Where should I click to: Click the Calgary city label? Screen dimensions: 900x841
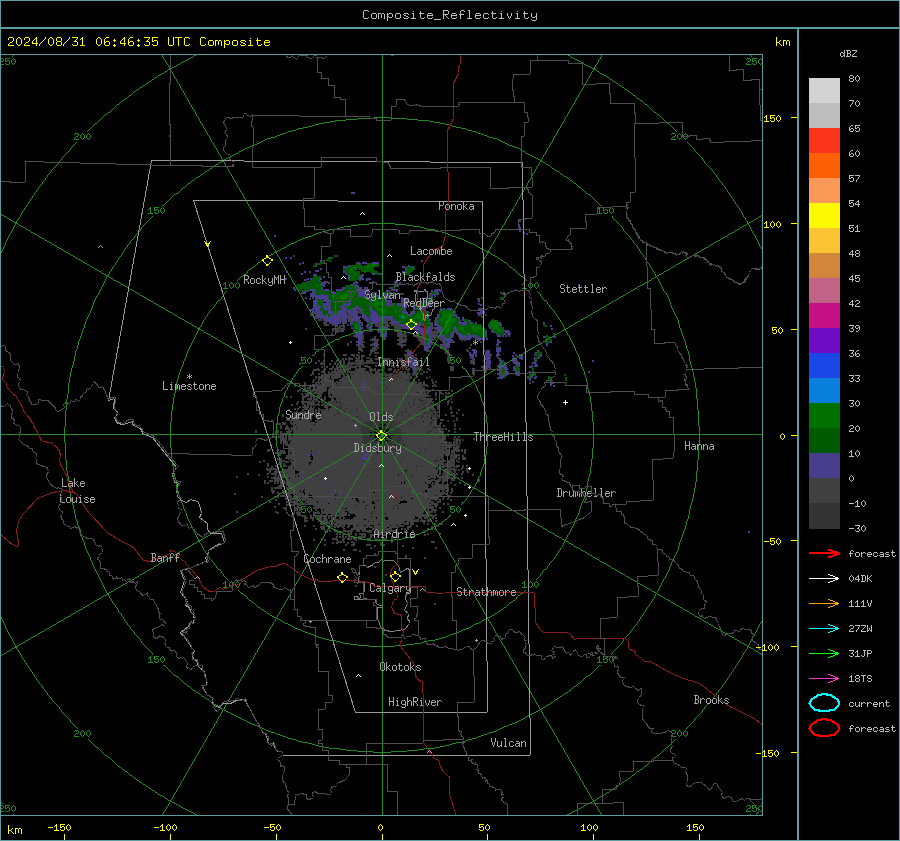390,588
